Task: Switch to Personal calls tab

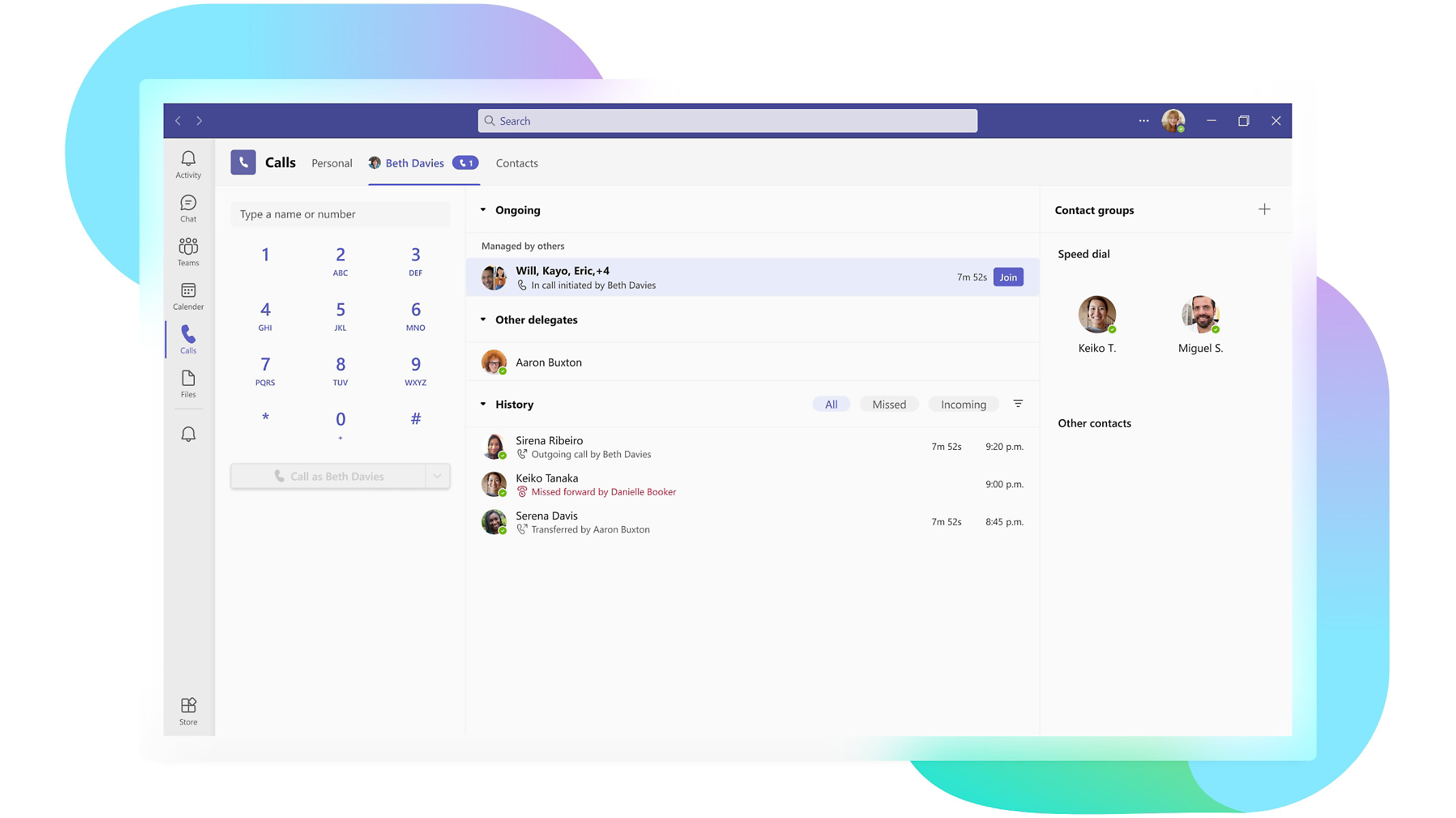Action: 332,163
